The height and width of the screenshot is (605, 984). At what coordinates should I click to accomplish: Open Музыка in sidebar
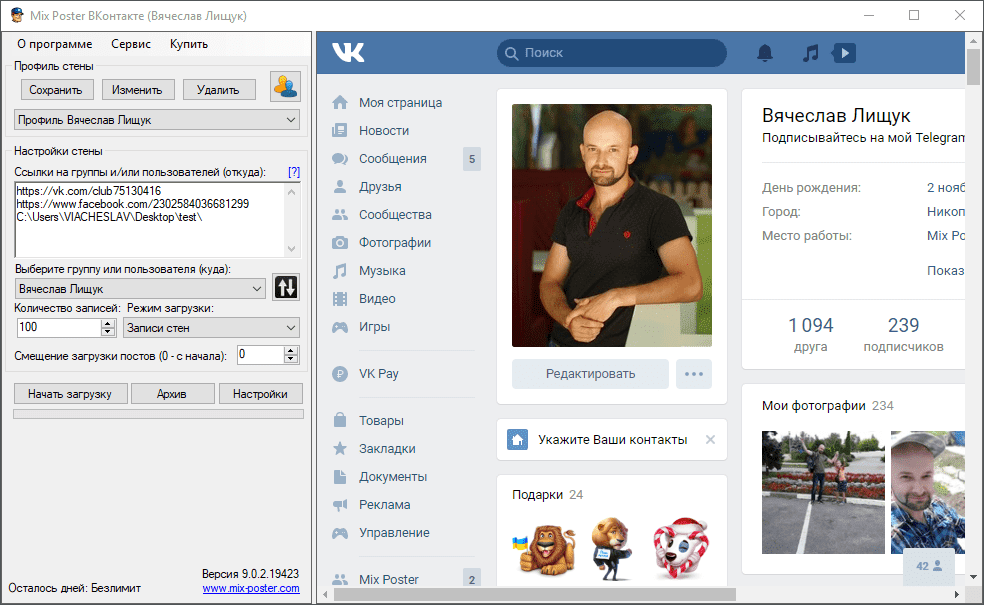[382, 270]
